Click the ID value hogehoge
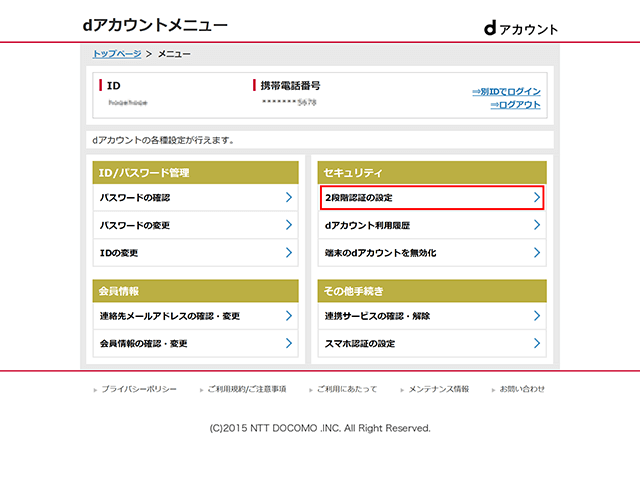640x480 pixels. click(x=128, y=102)
